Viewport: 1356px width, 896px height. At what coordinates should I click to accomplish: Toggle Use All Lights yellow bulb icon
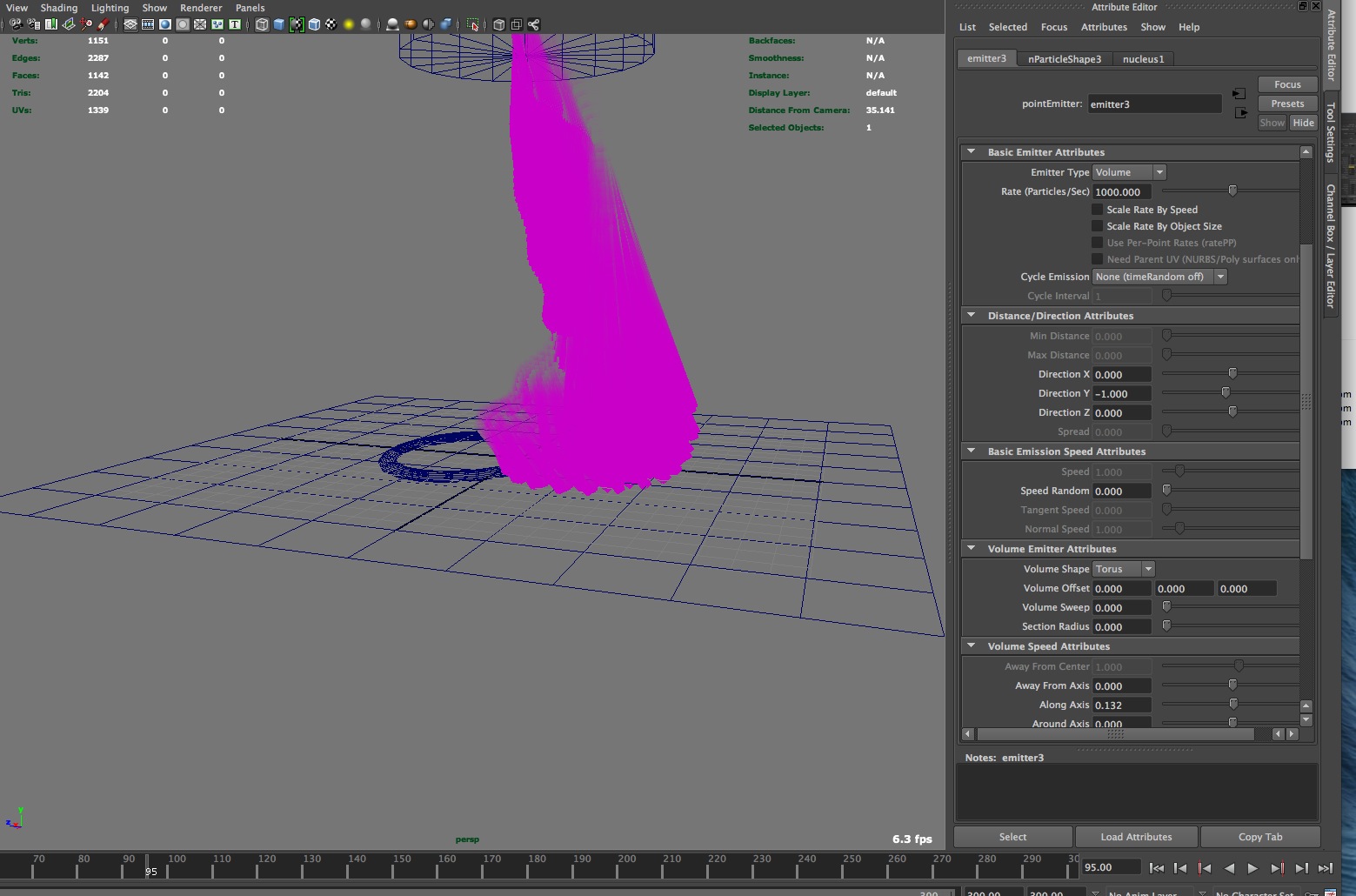pyautogui.click(x=349, y=24)
